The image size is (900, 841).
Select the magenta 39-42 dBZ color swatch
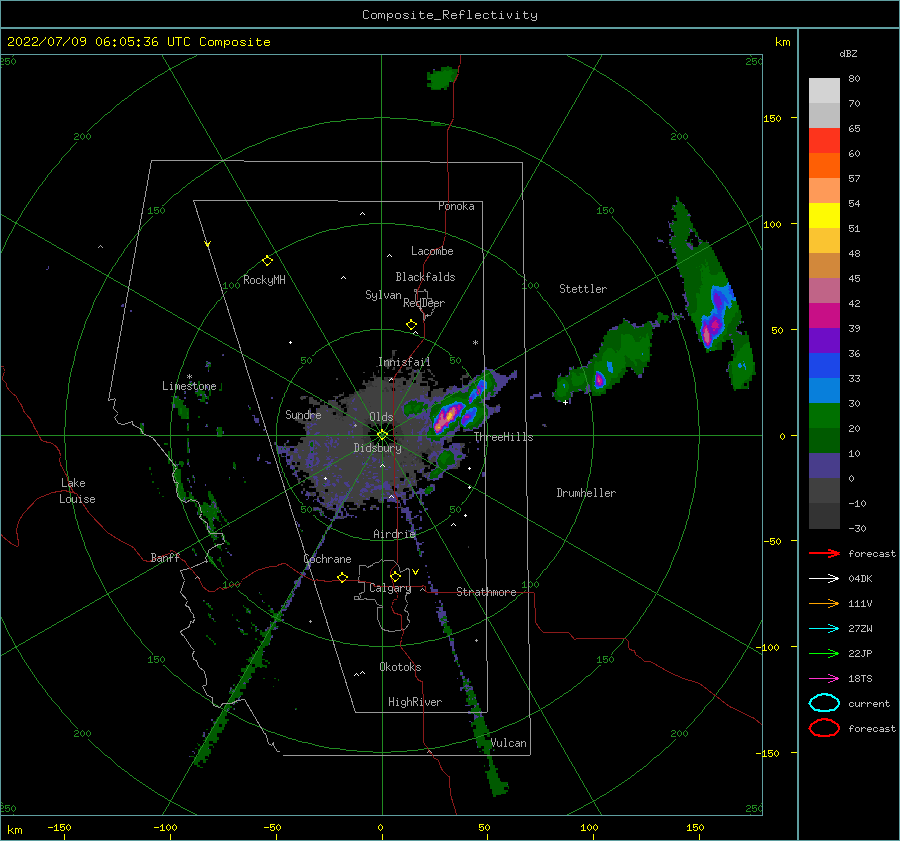click(824, 316)
